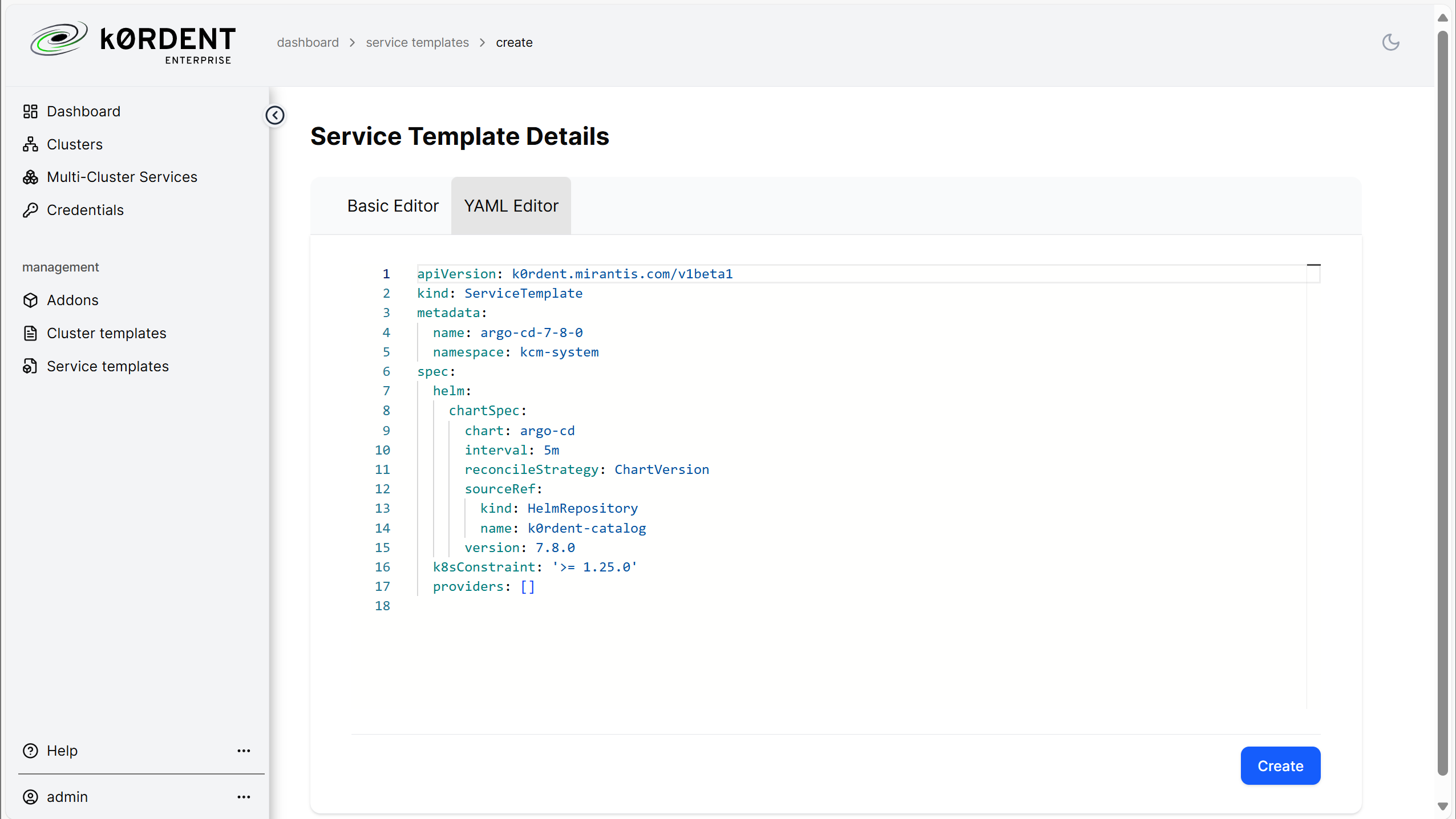
Task: Click the Credentials key icon
Action: tap(30, 210)
